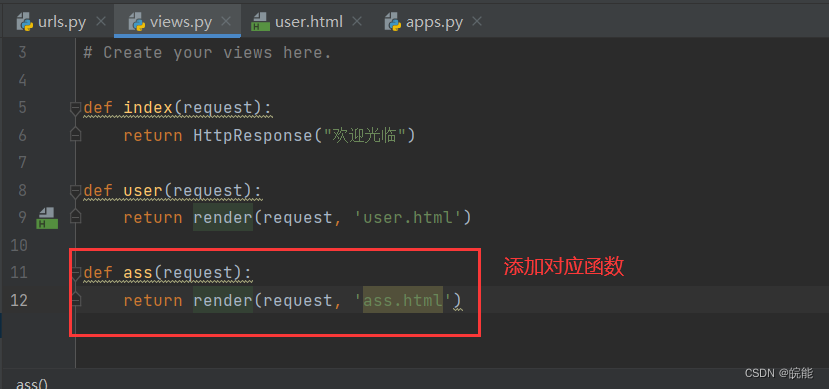Click the HTML template gutter icon on line 9
The height and width of the screenshot is (389, 829).
coord(47,218)
